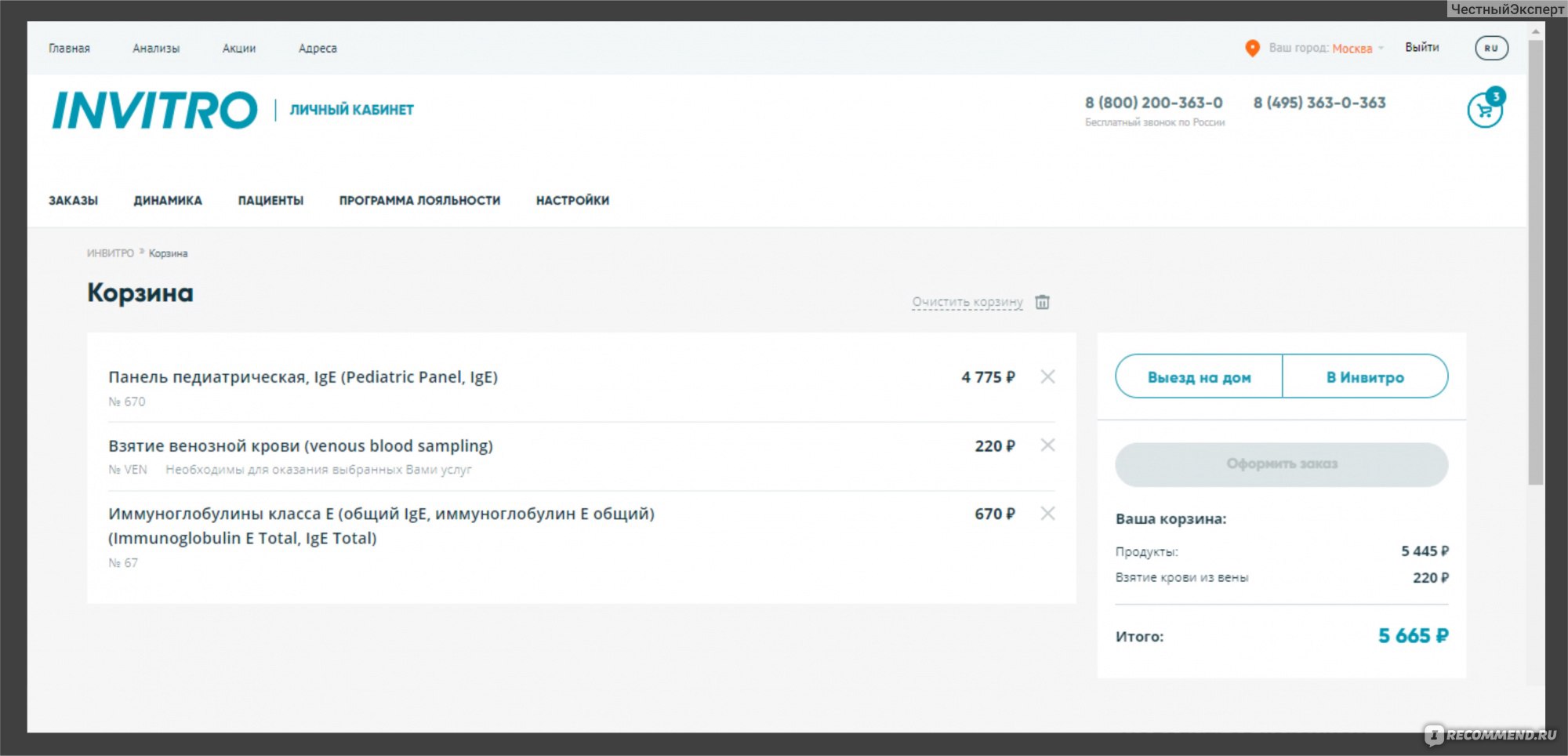1568x756 pixels.
Task: Click the page vertical scrollbar thumb
Action: 1535,263
